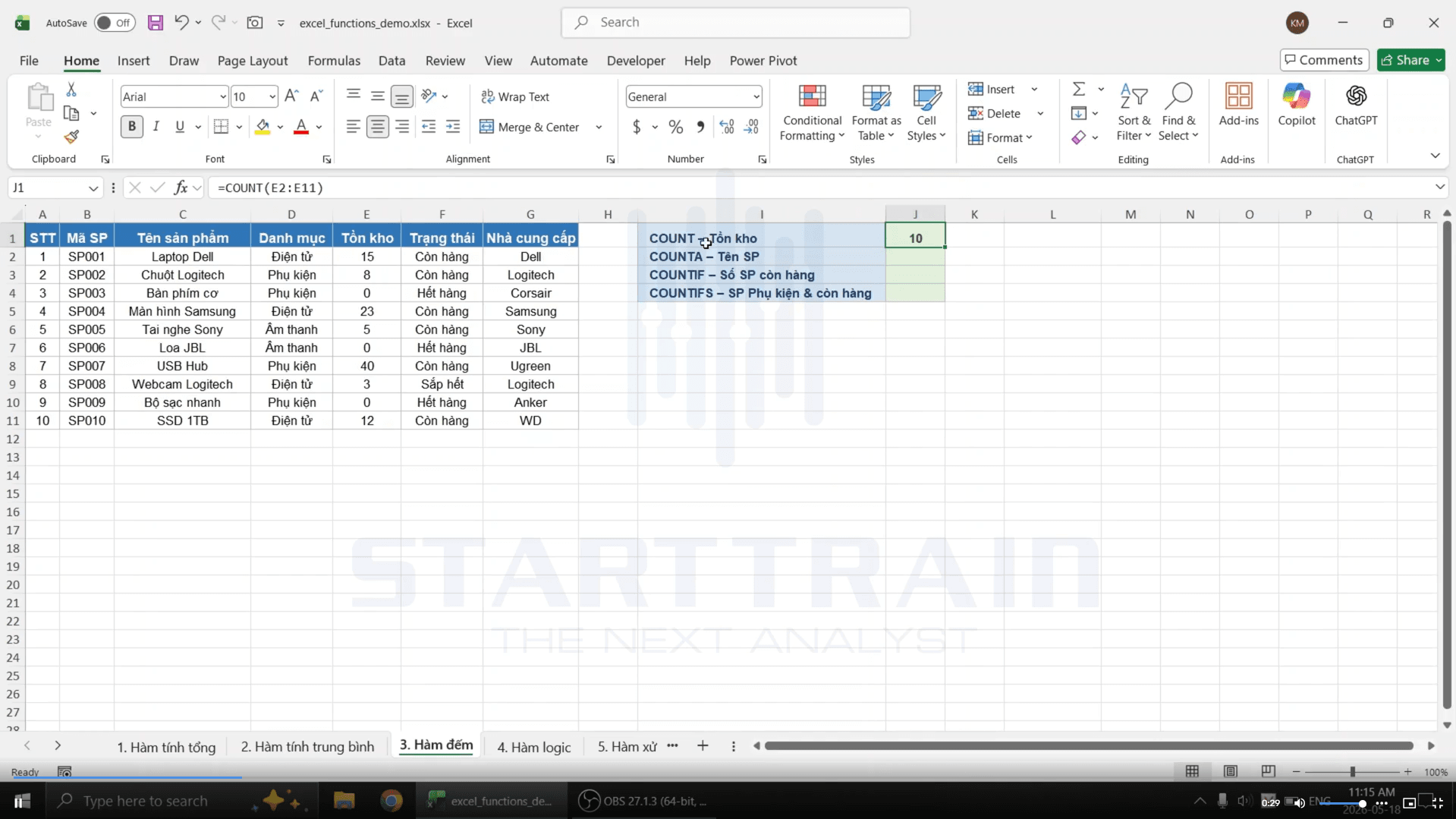Switch to sheet 4. Hàm logic
Image resolution: width=1456 pixels, height=819 pixels.
pos(533,747)
